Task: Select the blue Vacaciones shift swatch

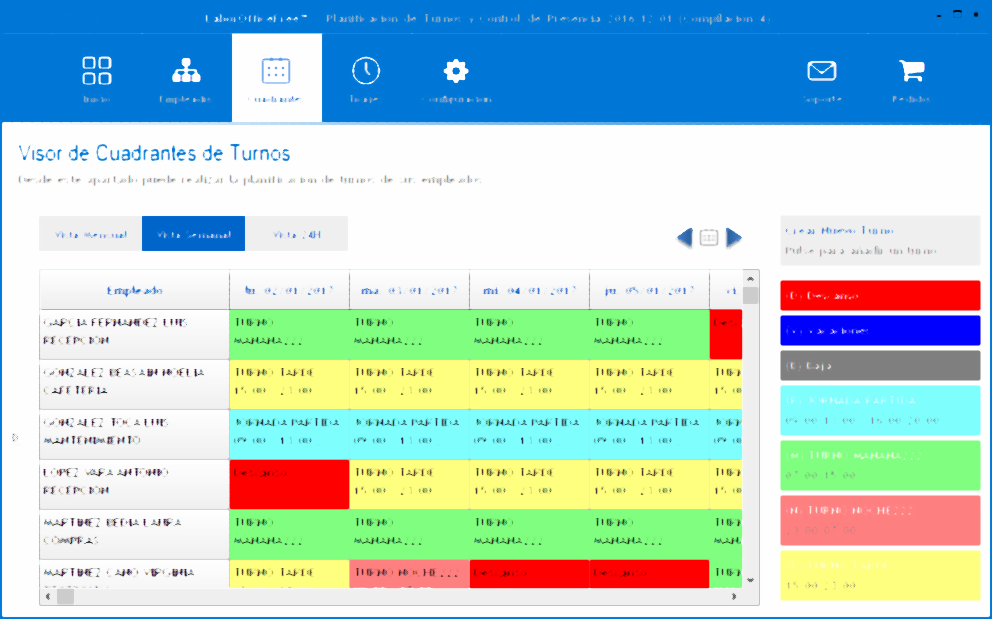Action: click(880, 331)
